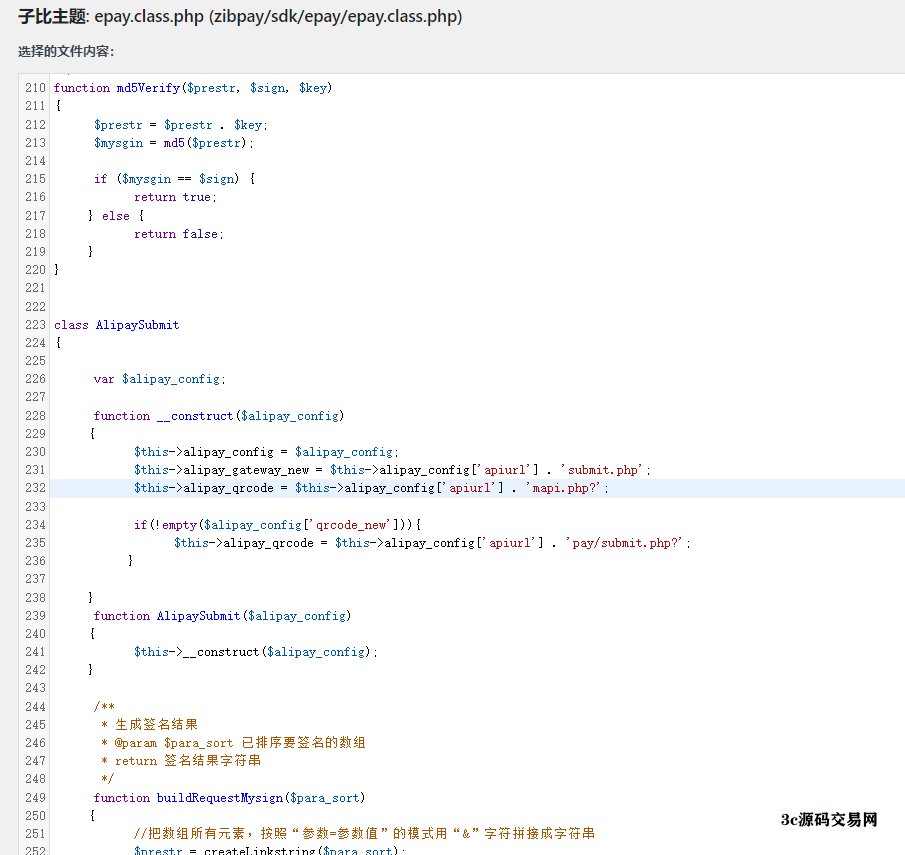Click the '$prestr = $prestr . $key;' line

pos(181,125)
